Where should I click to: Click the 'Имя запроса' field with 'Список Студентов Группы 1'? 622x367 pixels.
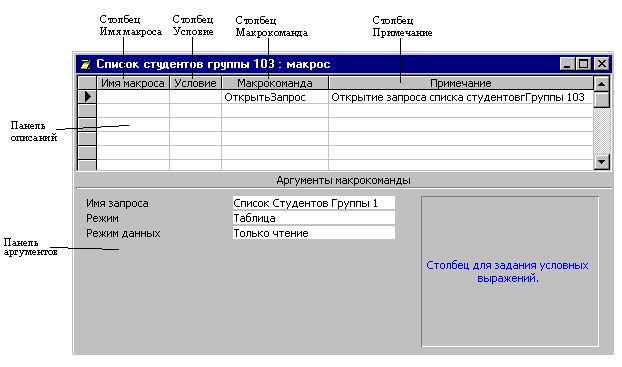pos(313,203)
